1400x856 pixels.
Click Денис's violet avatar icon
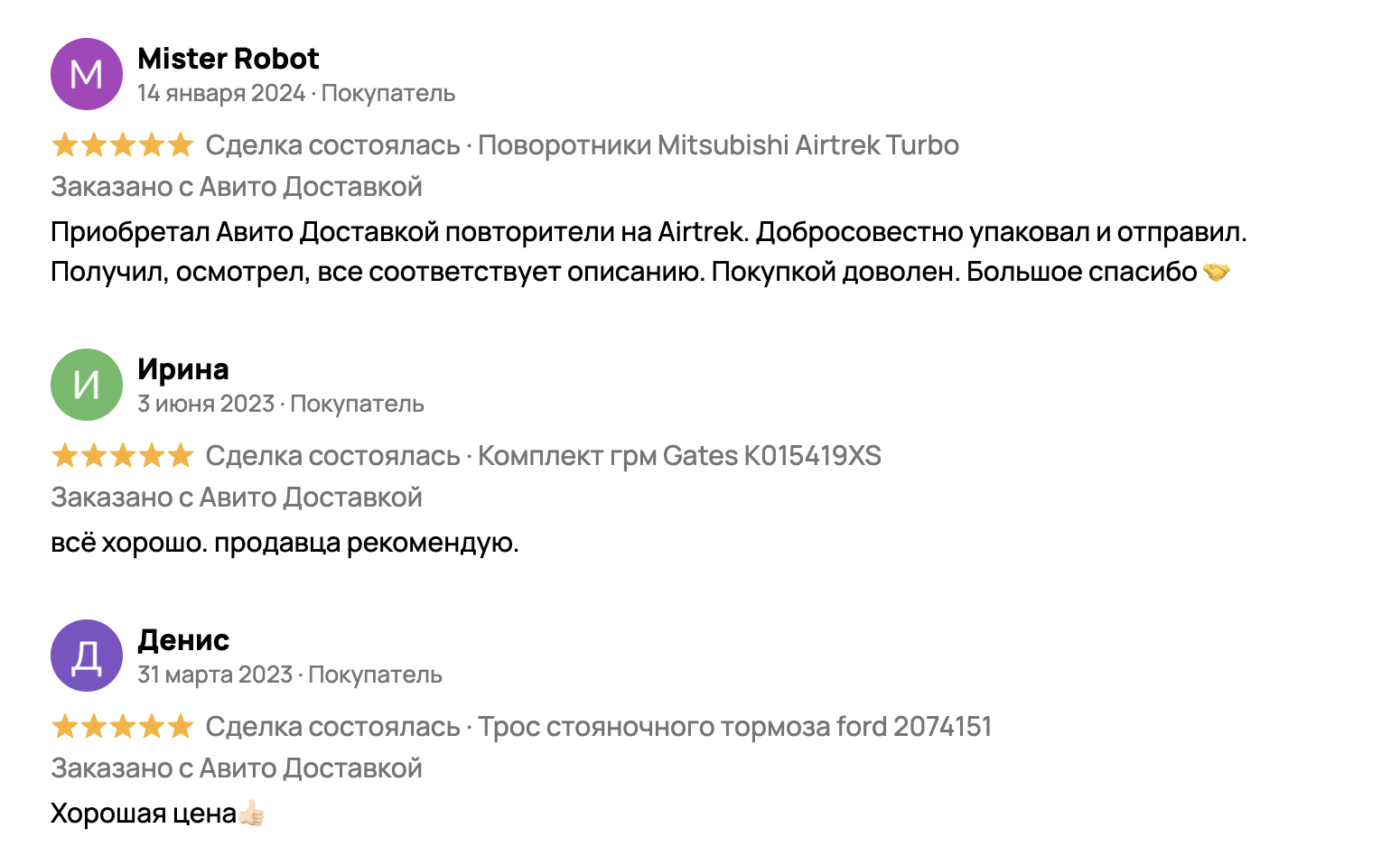(x=87, y=656)
